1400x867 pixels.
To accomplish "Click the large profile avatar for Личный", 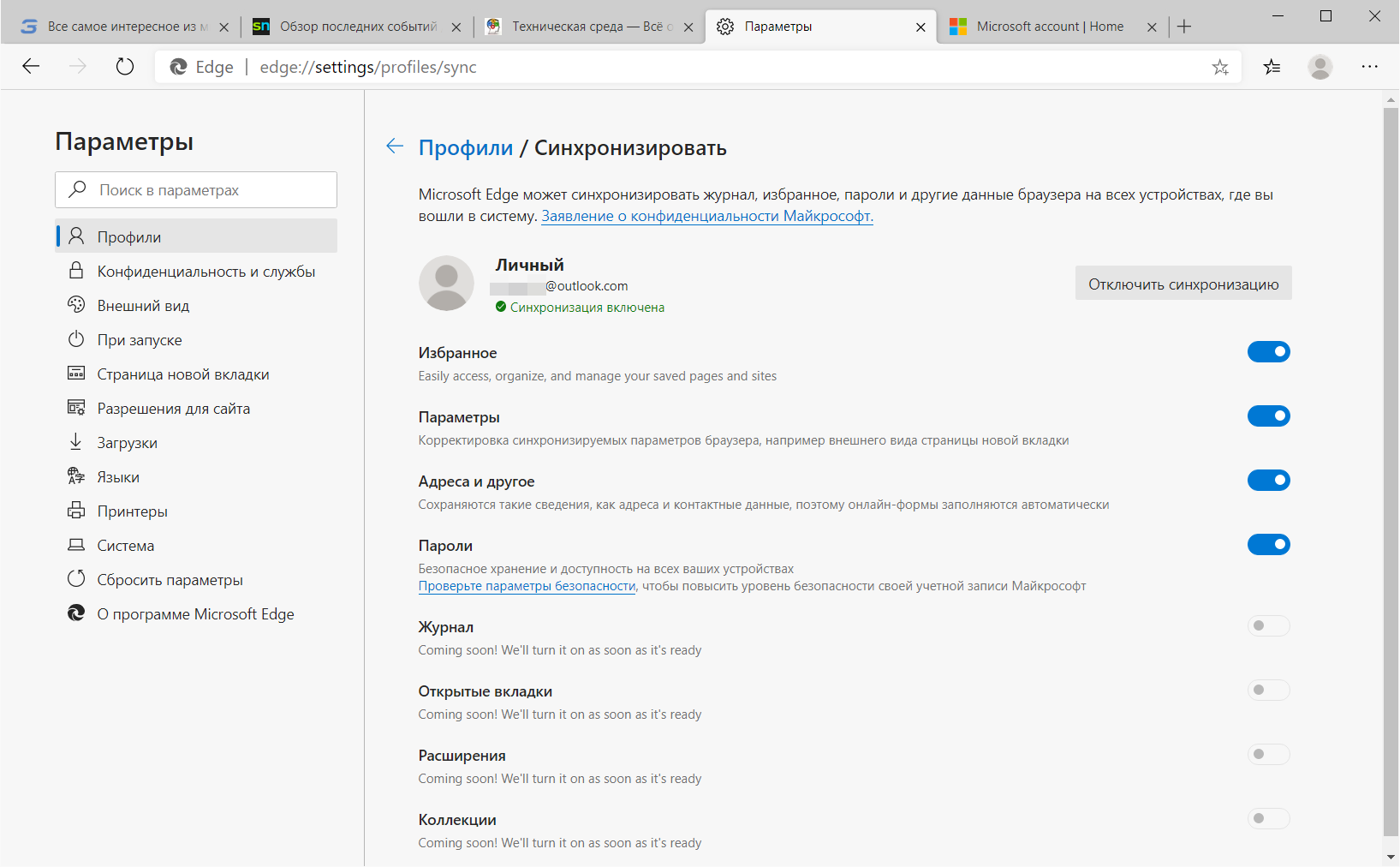I will point(446,283).
